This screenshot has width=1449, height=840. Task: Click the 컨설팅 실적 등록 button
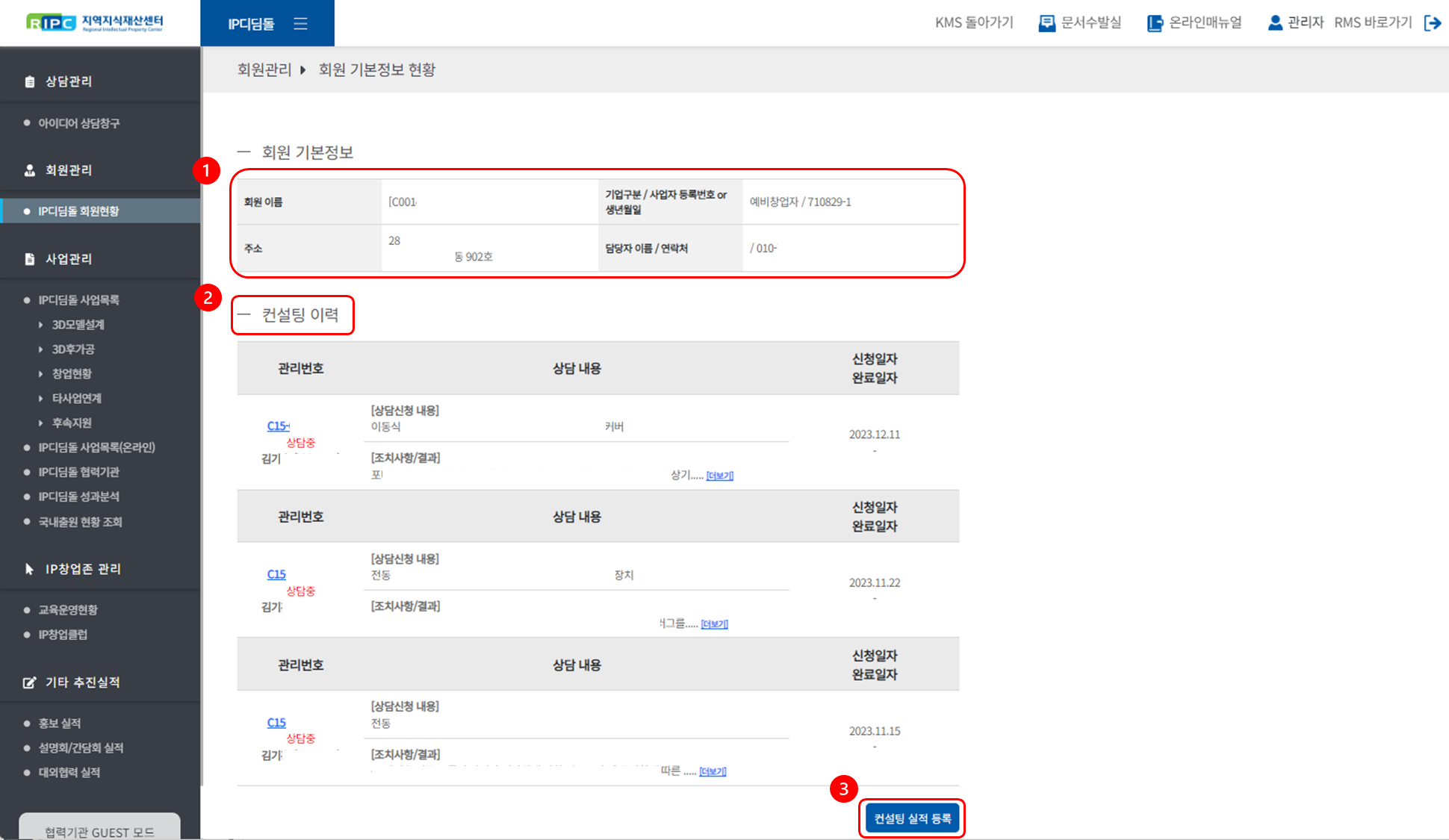click(912, 818)
